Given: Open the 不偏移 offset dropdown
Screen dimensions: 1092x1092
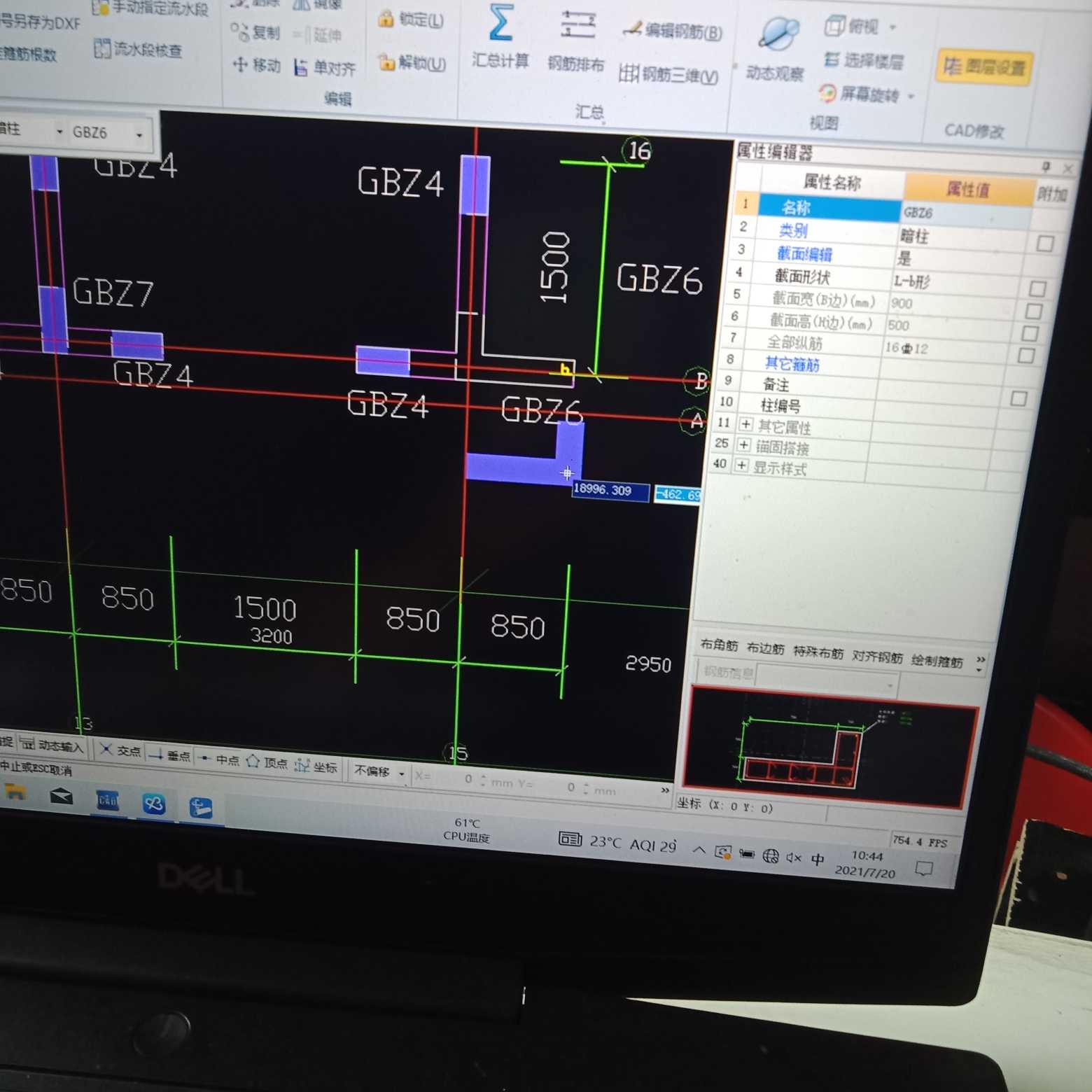Looking at the screenshot, I should click(401, 773).
